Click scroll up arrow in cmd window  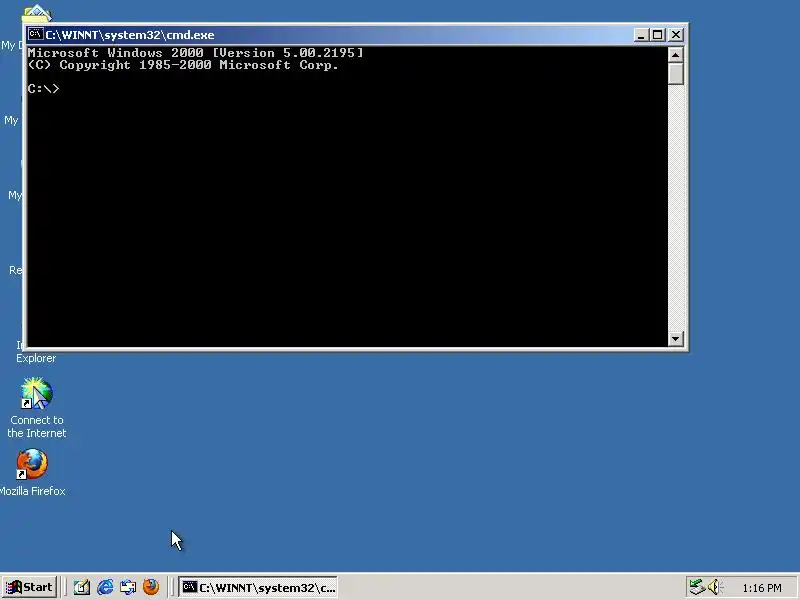(x=676, y=55)
